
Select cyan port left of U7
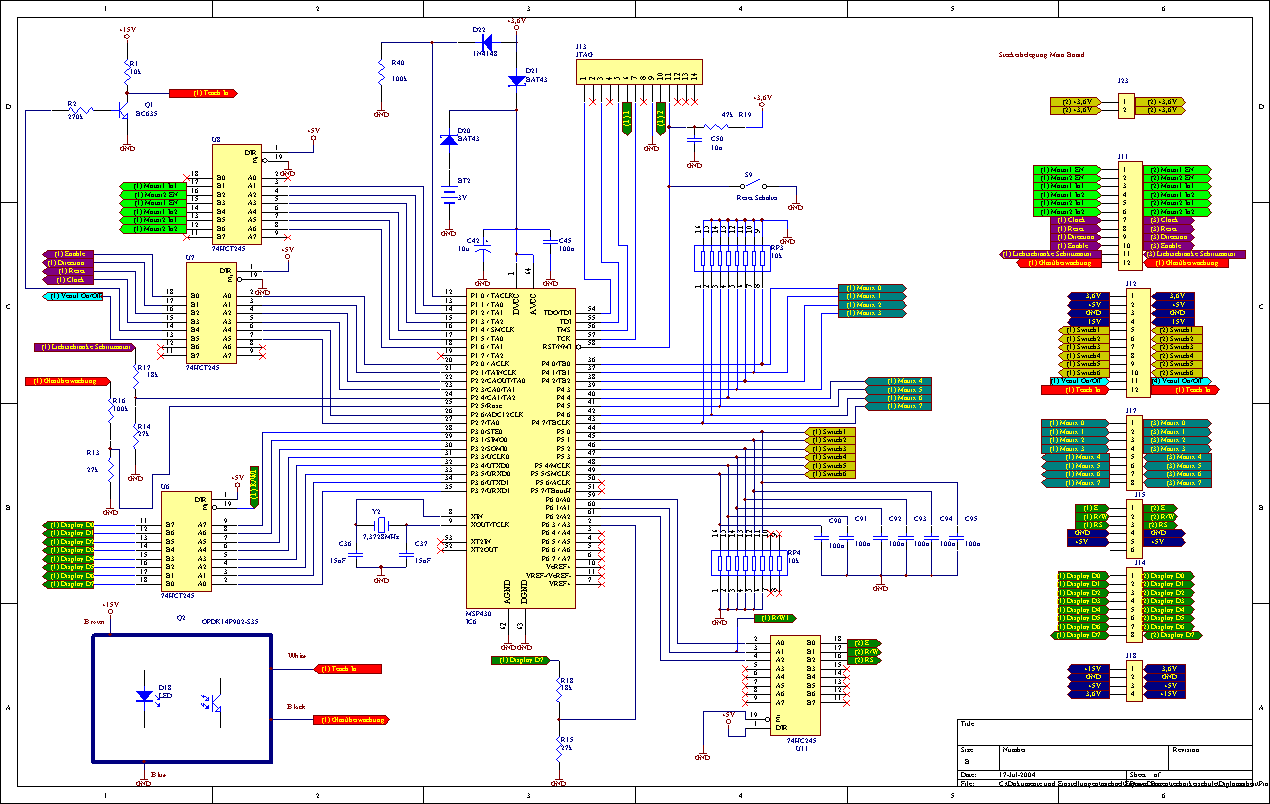[74, 296]
